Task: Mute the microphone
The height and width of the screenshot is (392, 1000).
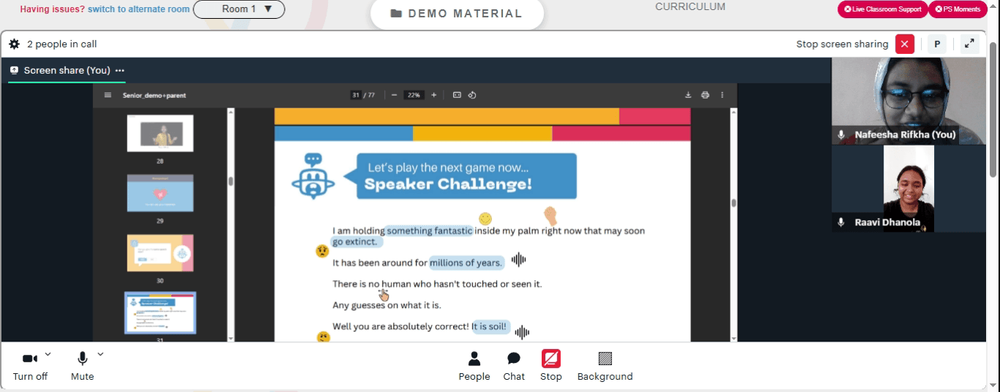Action: (x=82, y=366)
